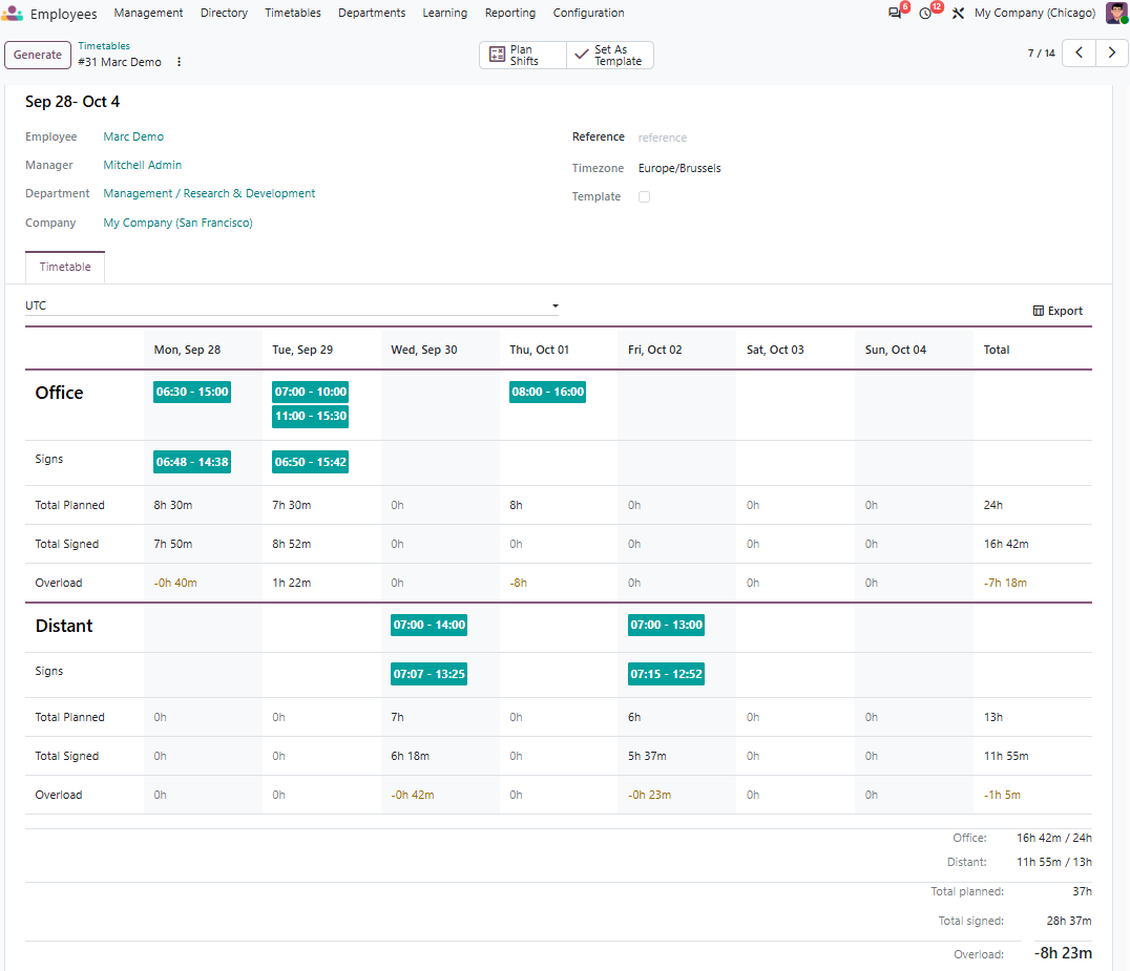Open the Configuration menu
This screenshot has height=971, width=1130.
coord(589,13)
